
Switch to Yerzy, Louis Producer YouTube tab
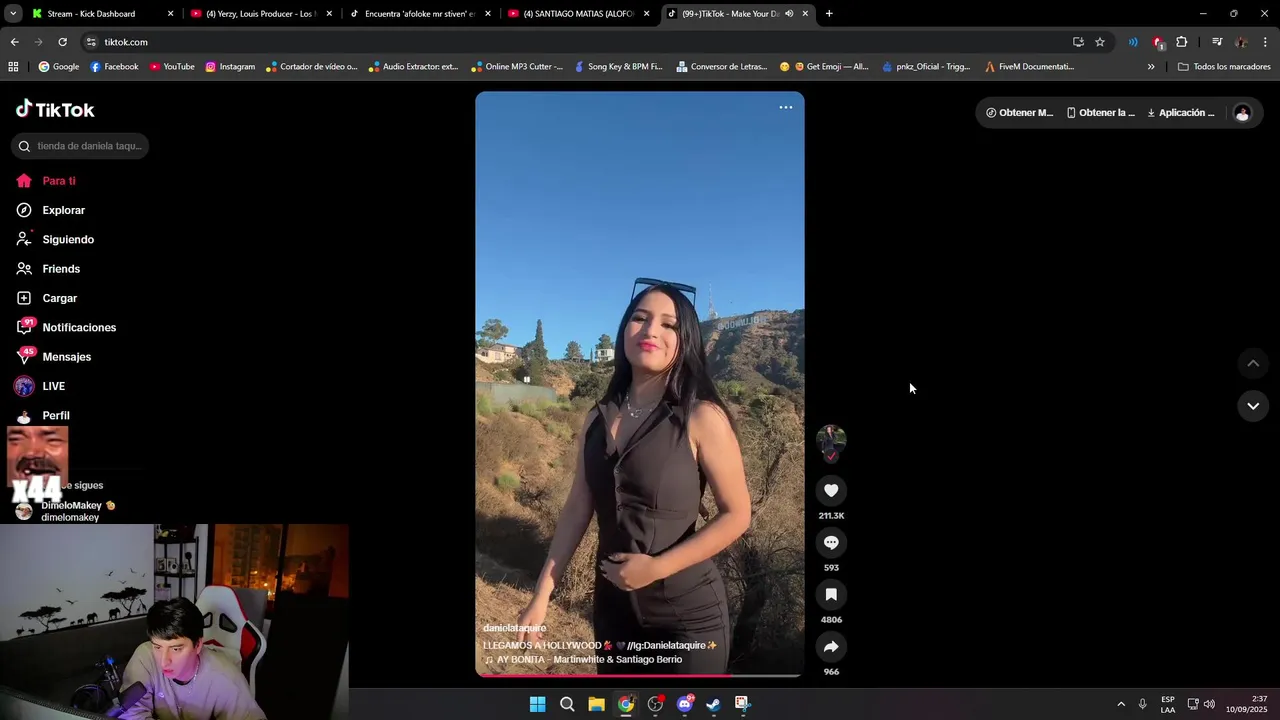click(260, 14)
